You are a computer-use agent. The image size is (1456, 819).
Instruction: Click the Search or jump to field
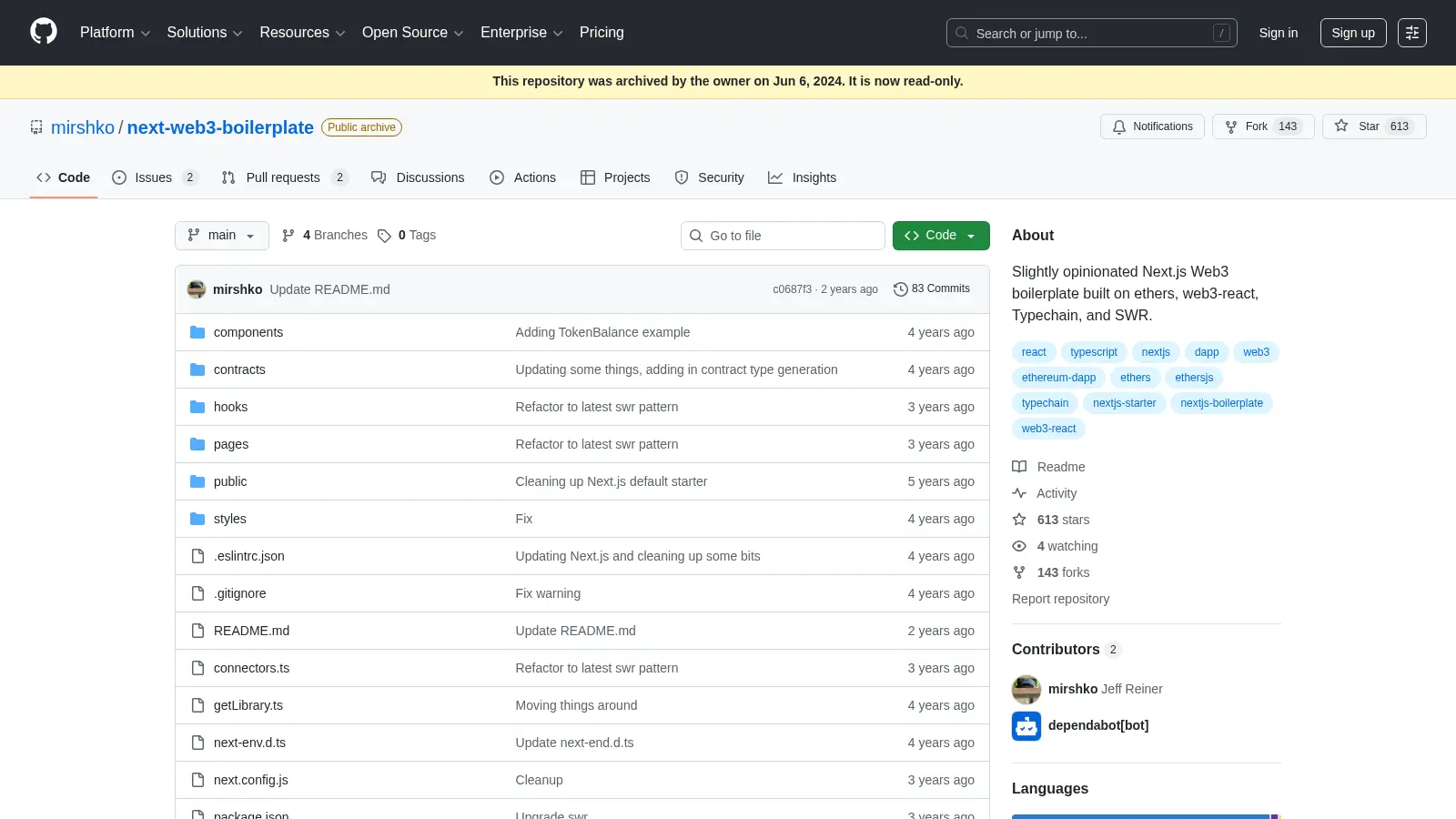coord(1091,33)
